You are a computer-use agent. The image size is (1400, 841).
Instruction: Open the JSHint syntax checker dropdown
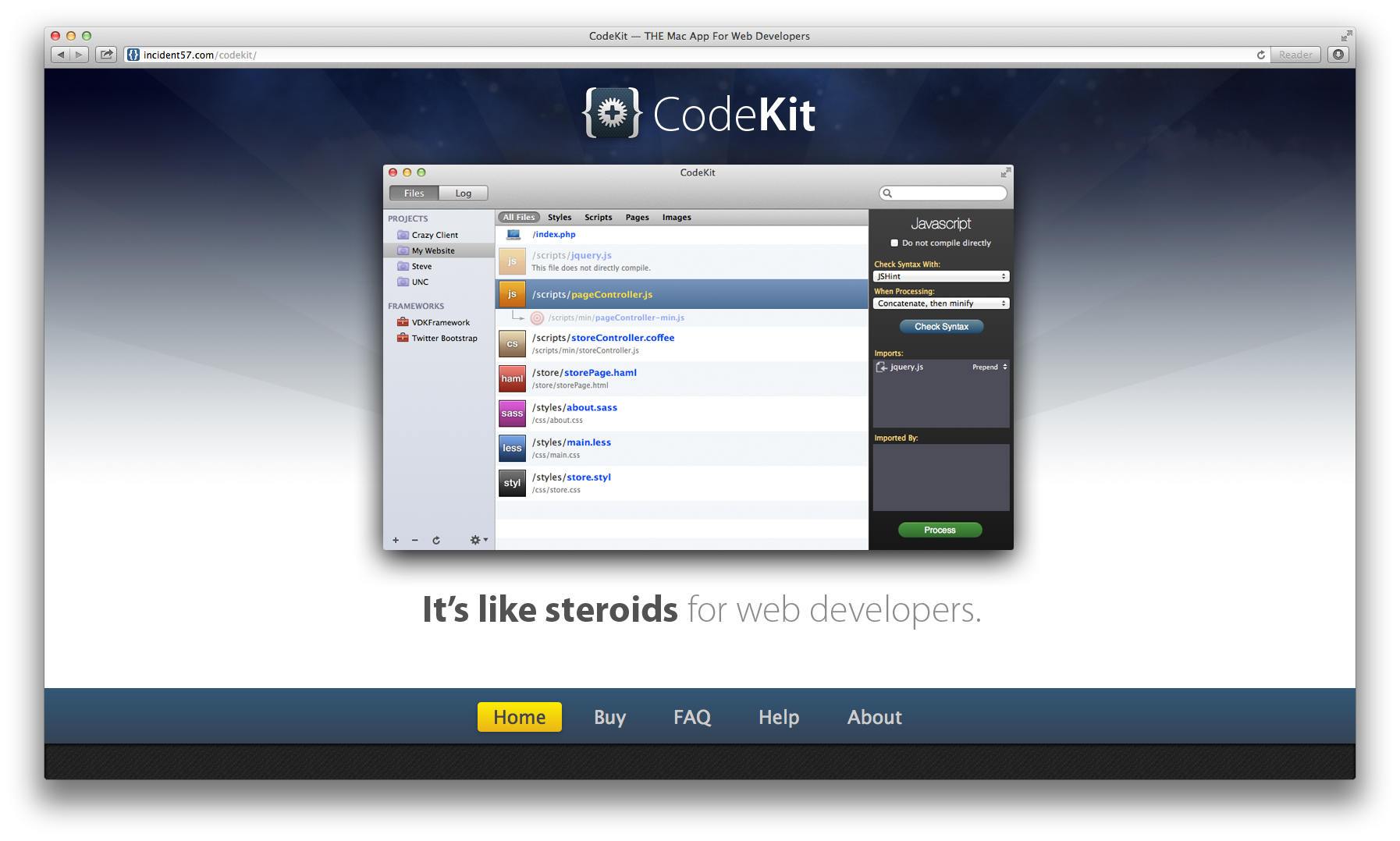click(x=941, y=276)
